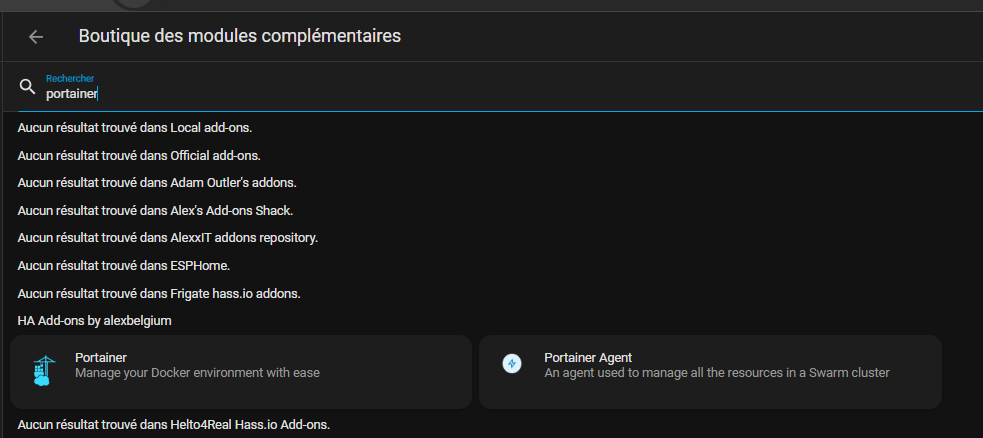The height and width of the screenshot is (438, 983).
Task: Click the Helto4Real Hass.io Add-ons no-result line
Action: click(174, 424)
